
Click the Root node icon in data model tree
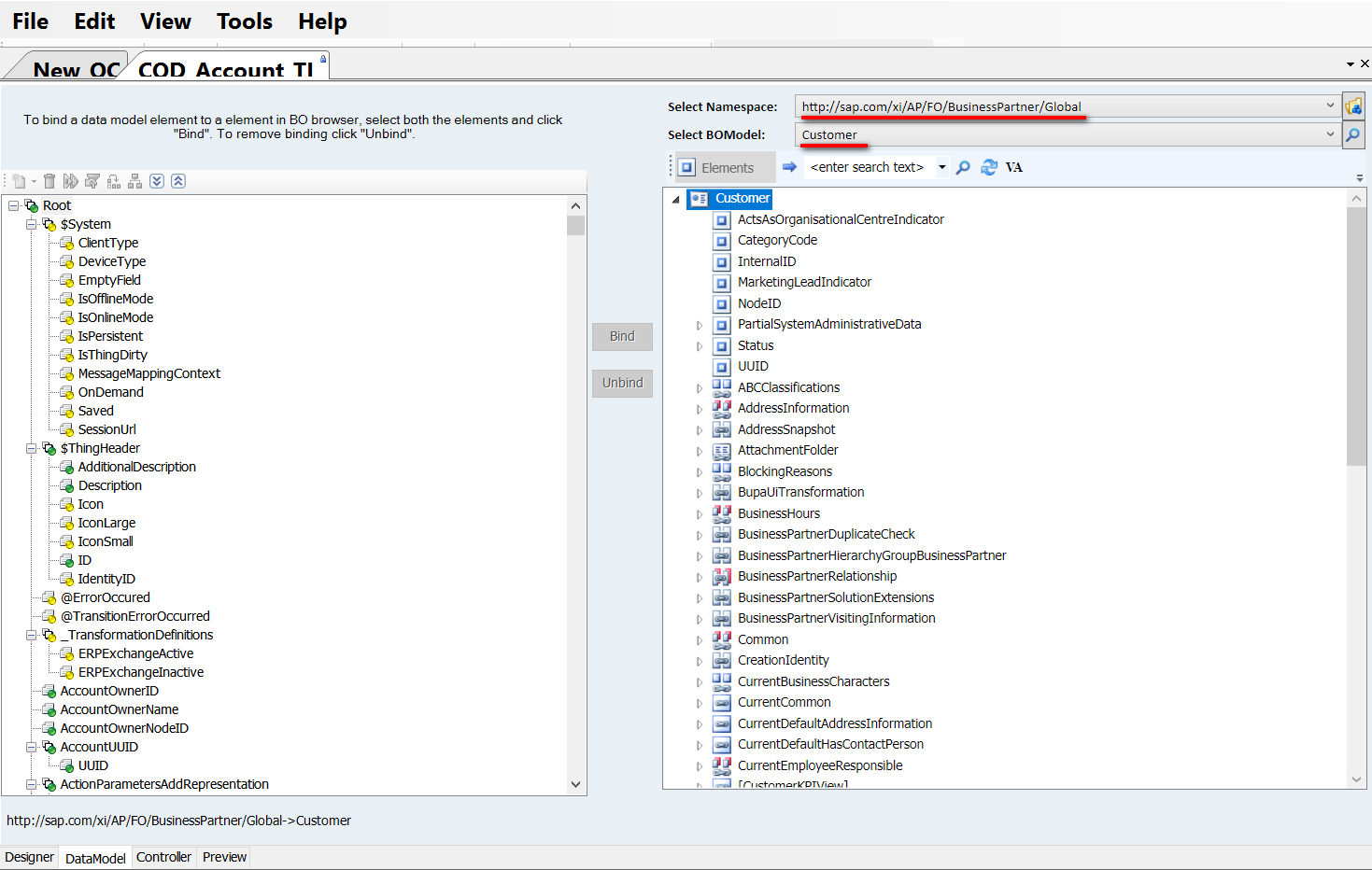click(32, 205)
